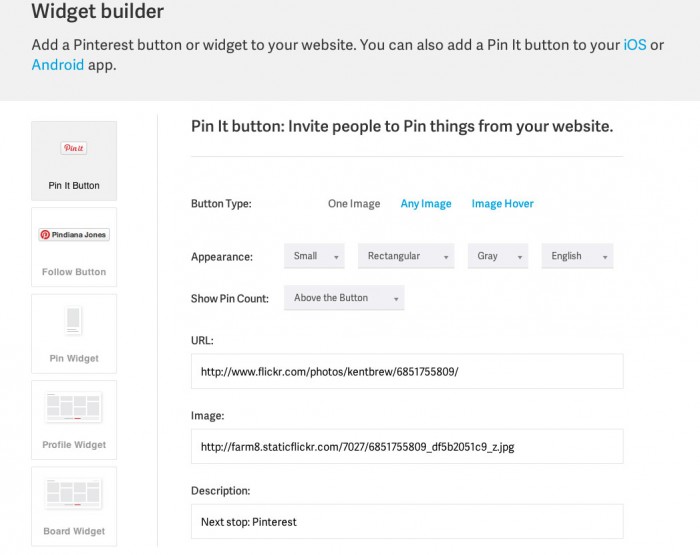Focus the Description text field

407,521
